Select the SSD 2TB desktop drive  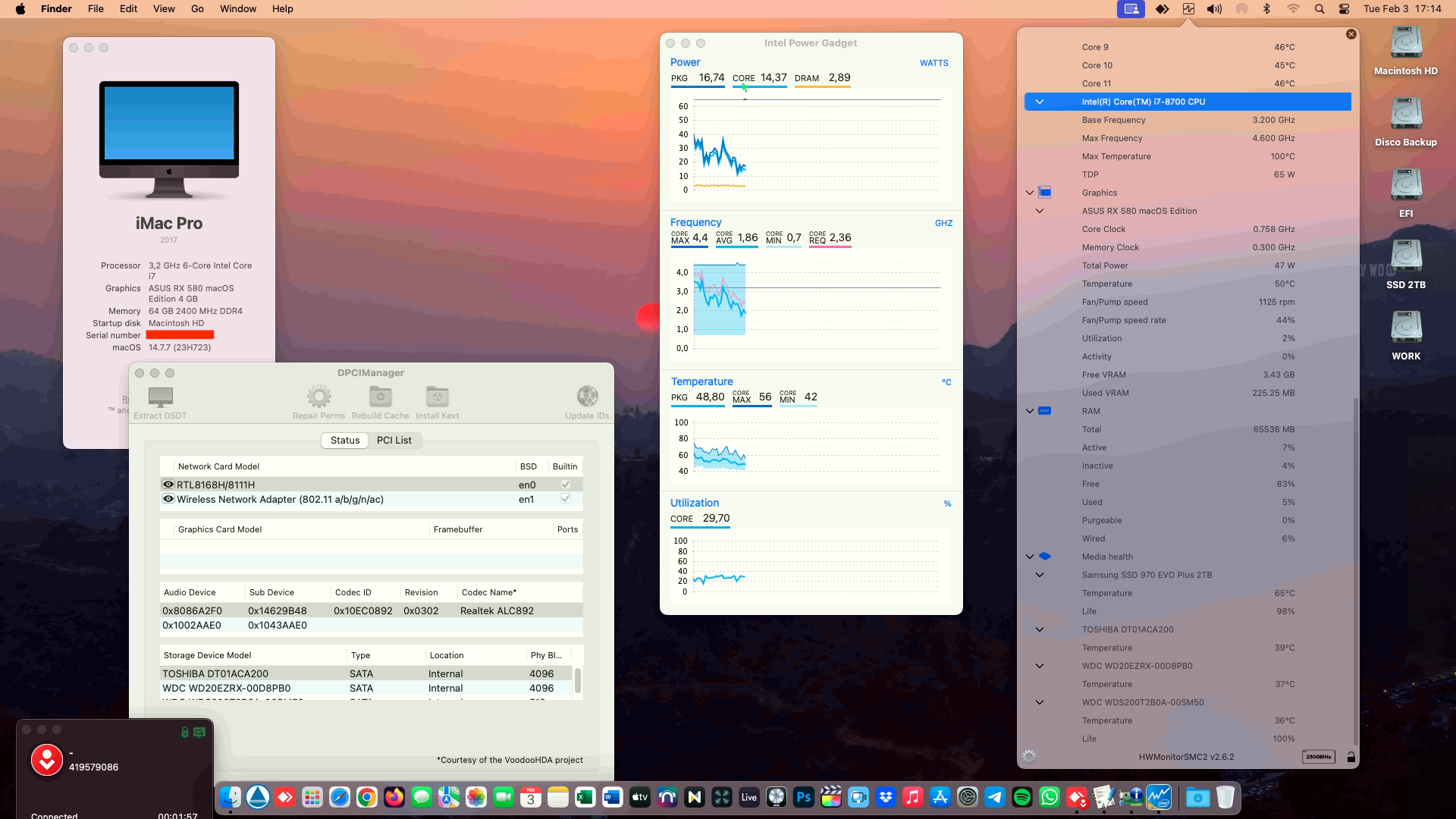1406,264
